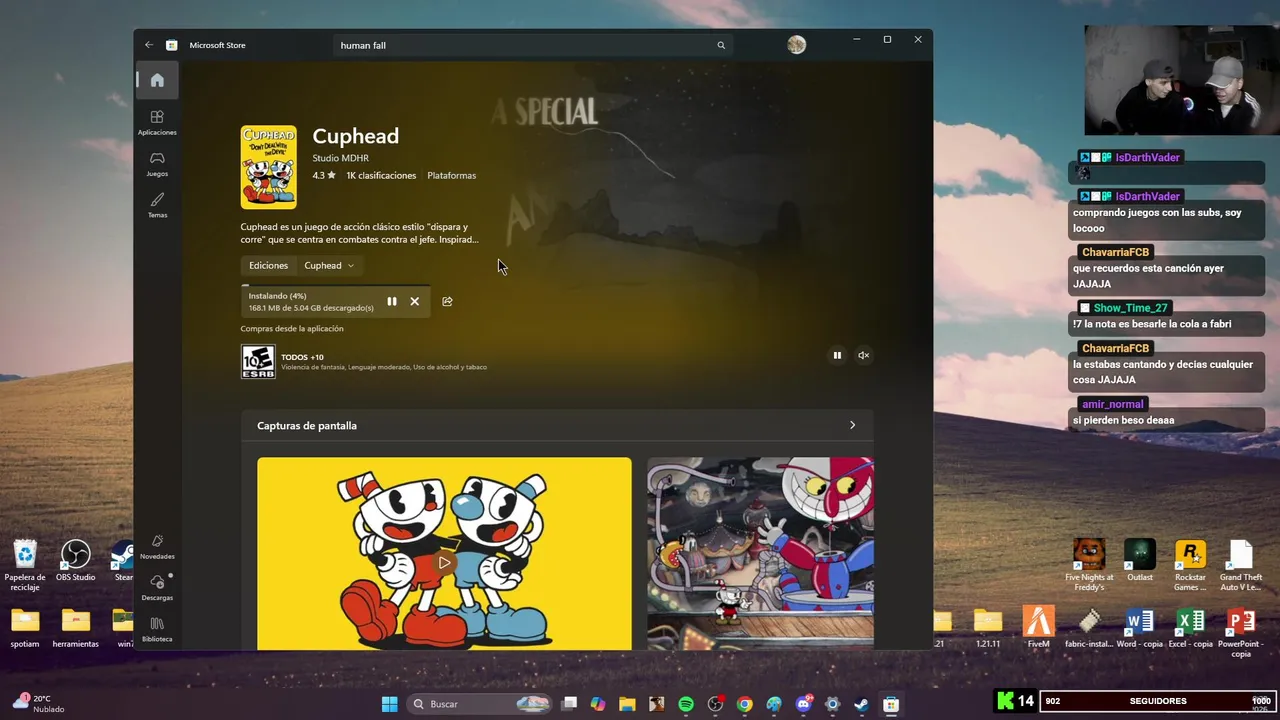Viewport: 1280px width, 720px height.
Task: Open the spotiam desktop folder
Action: (25, 629)
